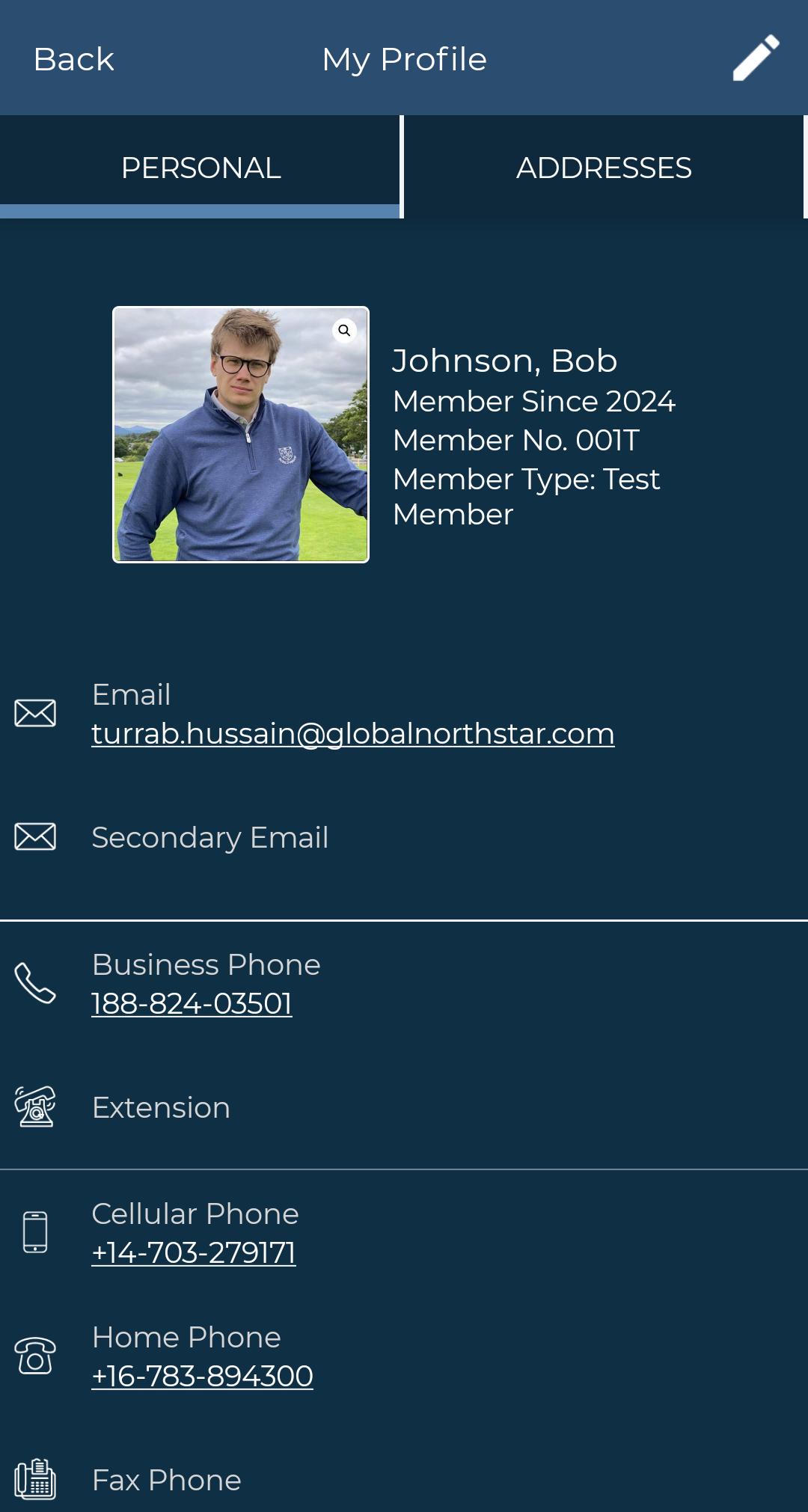Open Bob Johnson's profile photo

click(x=241, y=435)
